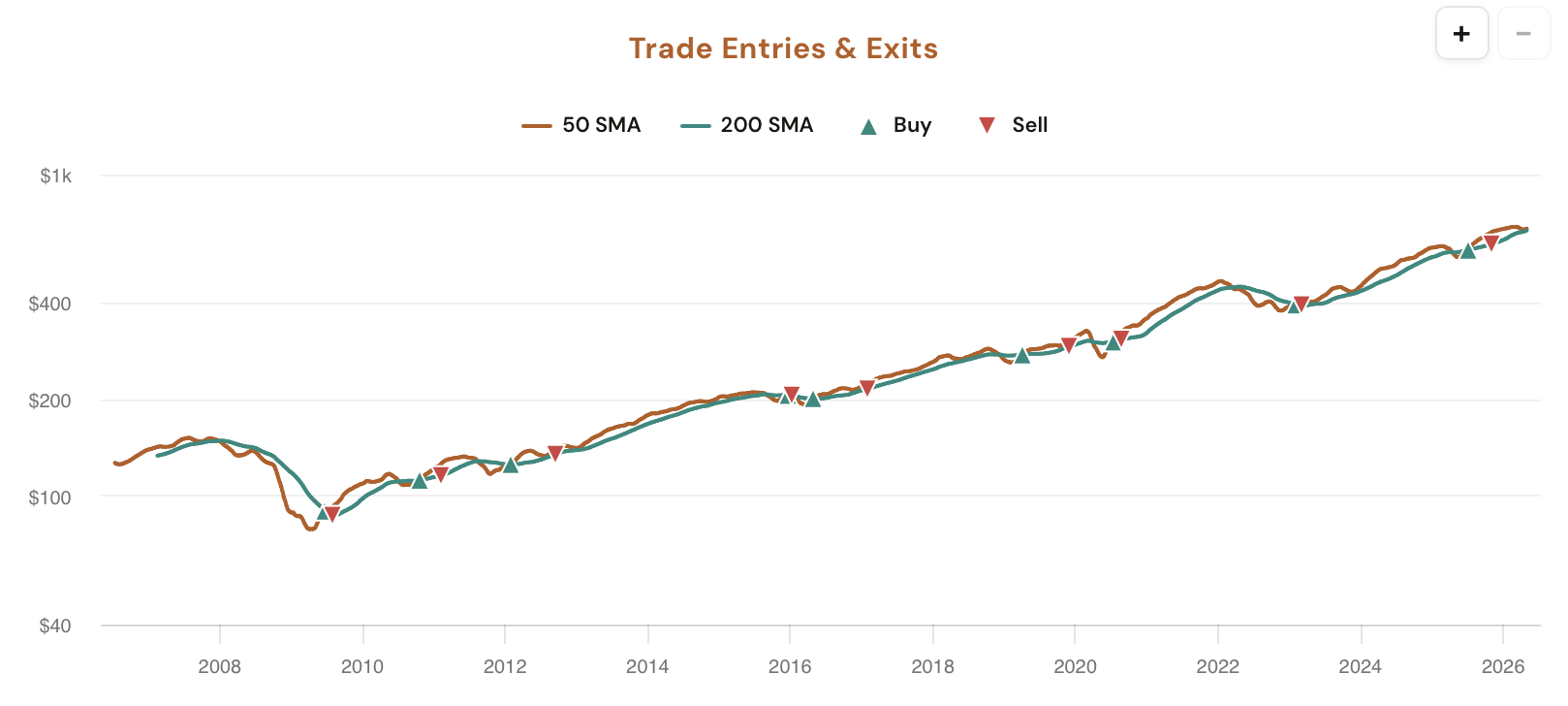Image resolution: width=1568 pixels, height=706 pixels.
Task: Click the $1k label on the y-axis
Action: 54,175
